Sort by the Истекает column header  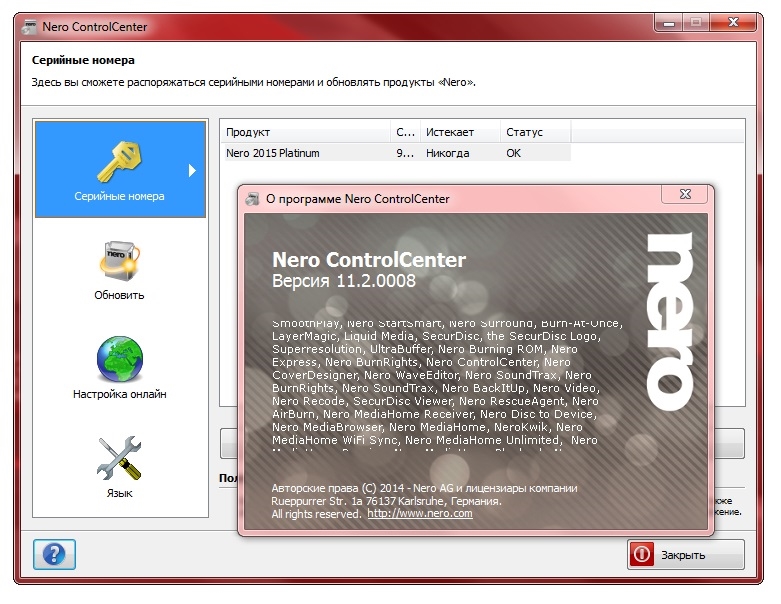pyautogui.click(x=460, y=132)
